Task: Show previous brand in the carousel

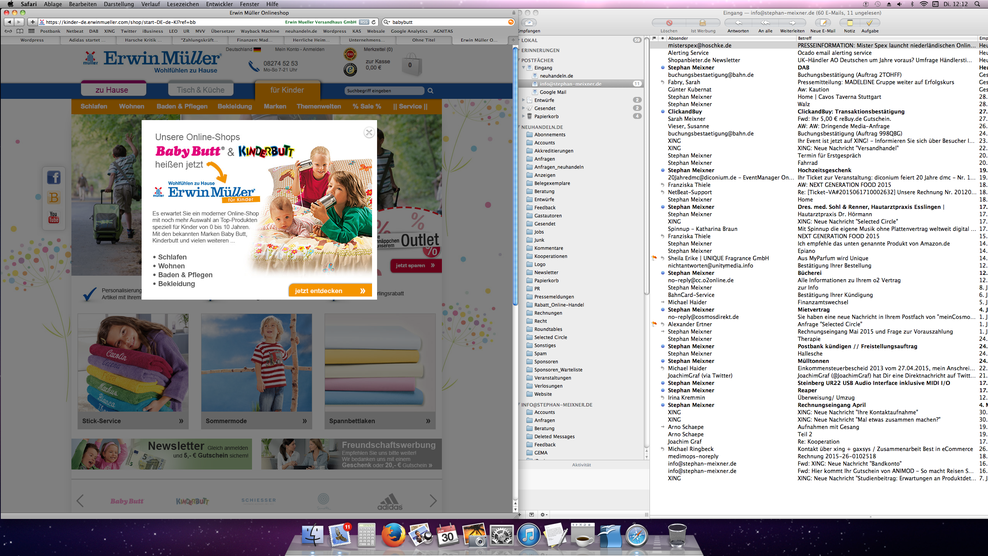Action: (80, 501)
